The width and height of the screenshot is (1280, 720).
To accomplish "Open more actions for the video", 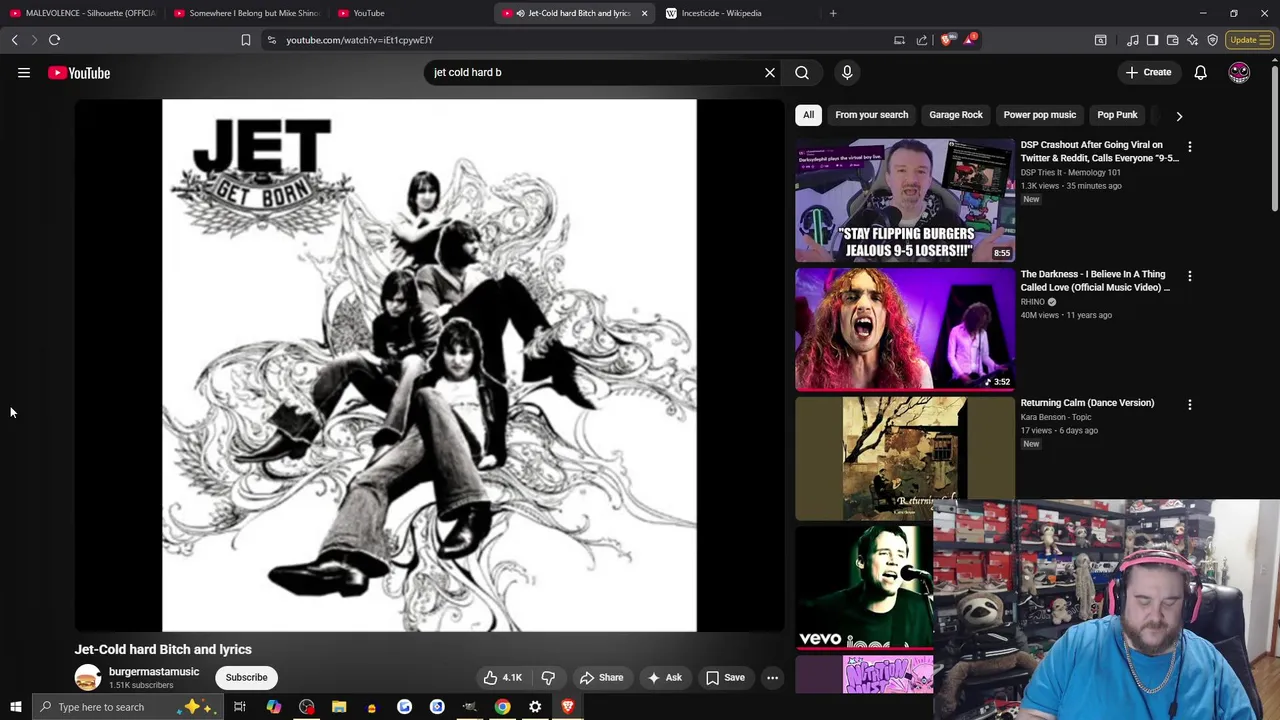I will point(772,677).
